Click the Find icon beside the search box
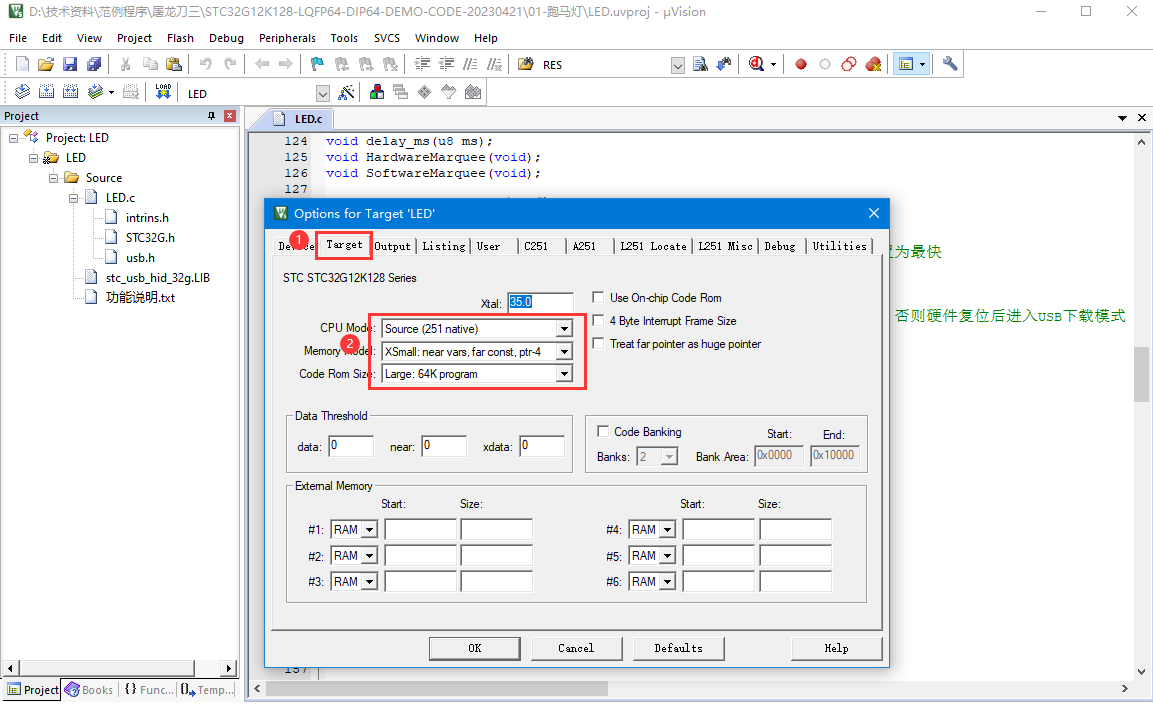1153x705 pixels. pyautogui.click(x=700, y=64)
